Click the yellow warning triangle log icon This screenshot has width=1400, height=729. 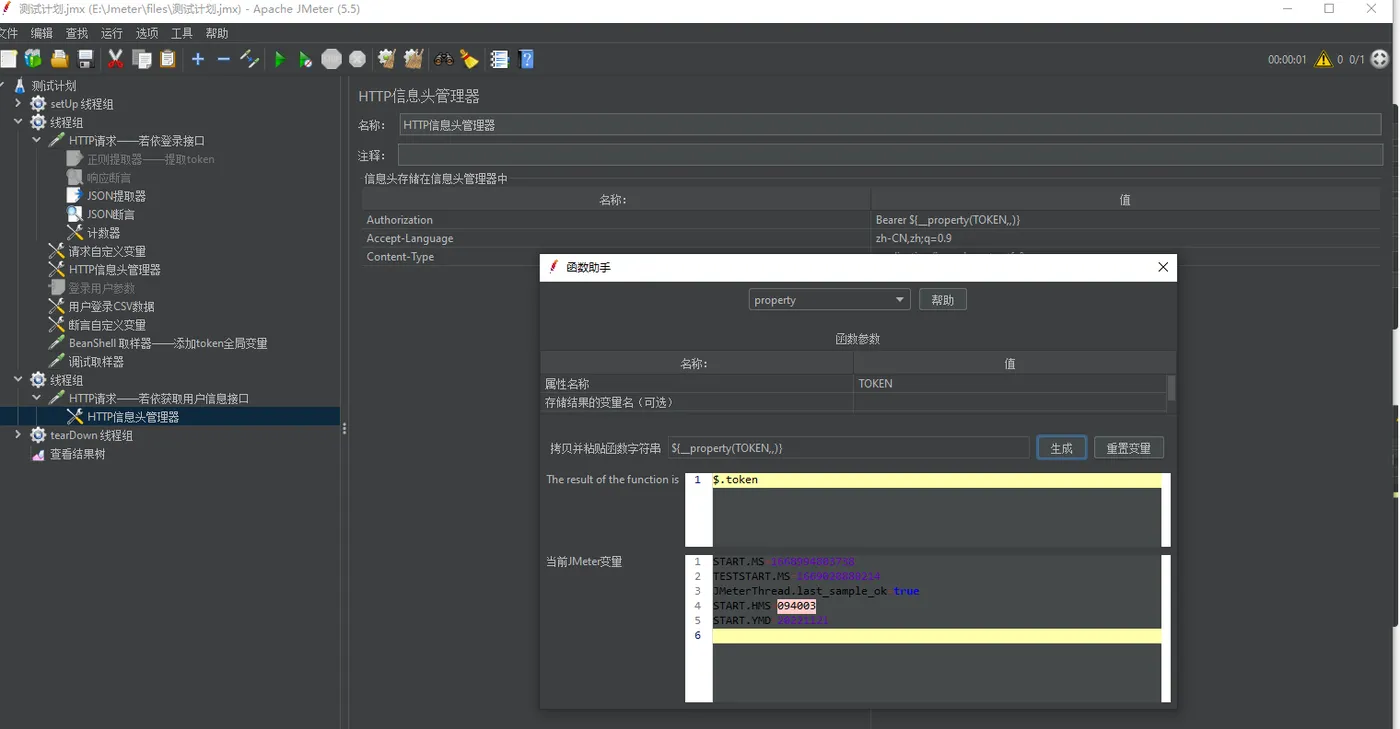[1323, 59]
